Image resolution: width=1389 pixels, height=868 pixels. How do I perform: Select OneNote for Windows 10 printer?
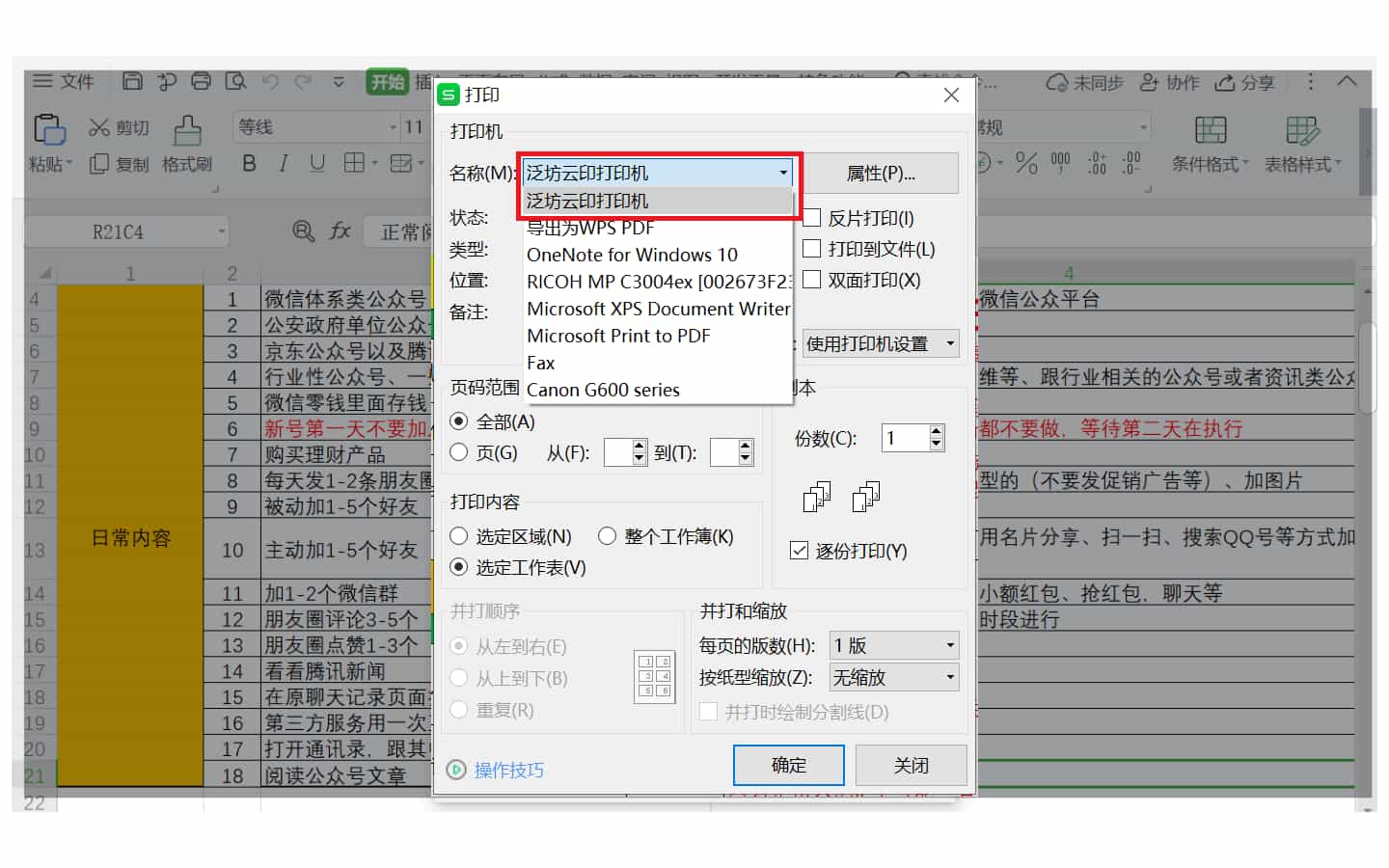coord(658,255)
